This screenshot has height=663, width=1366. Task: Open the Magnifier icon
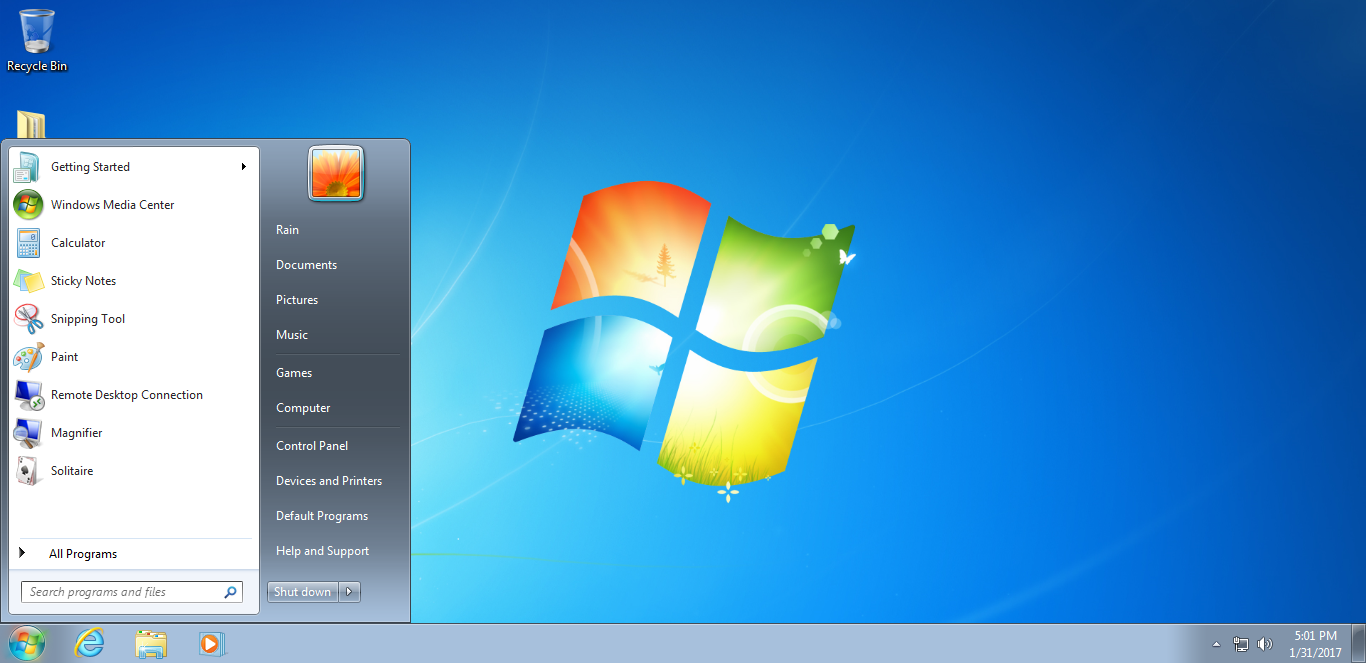coord(28,433)
